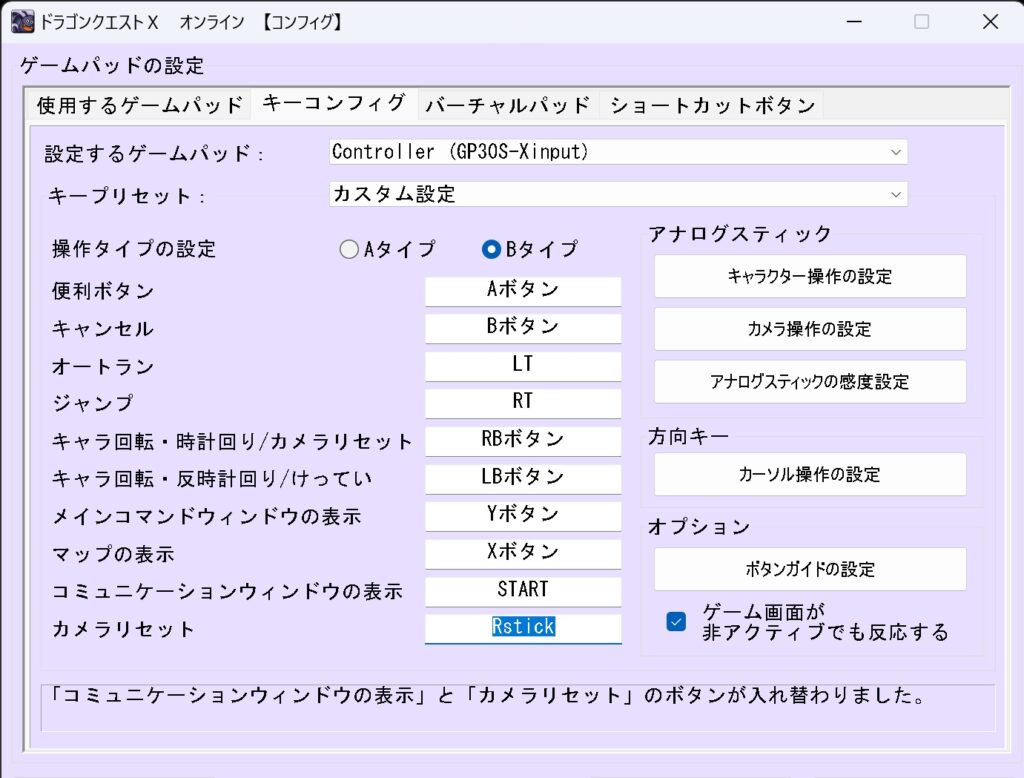The width and height of the screenshot is (1024, 778).
Task: Click the オプション group heading
Action: click(x=699, y=527)
